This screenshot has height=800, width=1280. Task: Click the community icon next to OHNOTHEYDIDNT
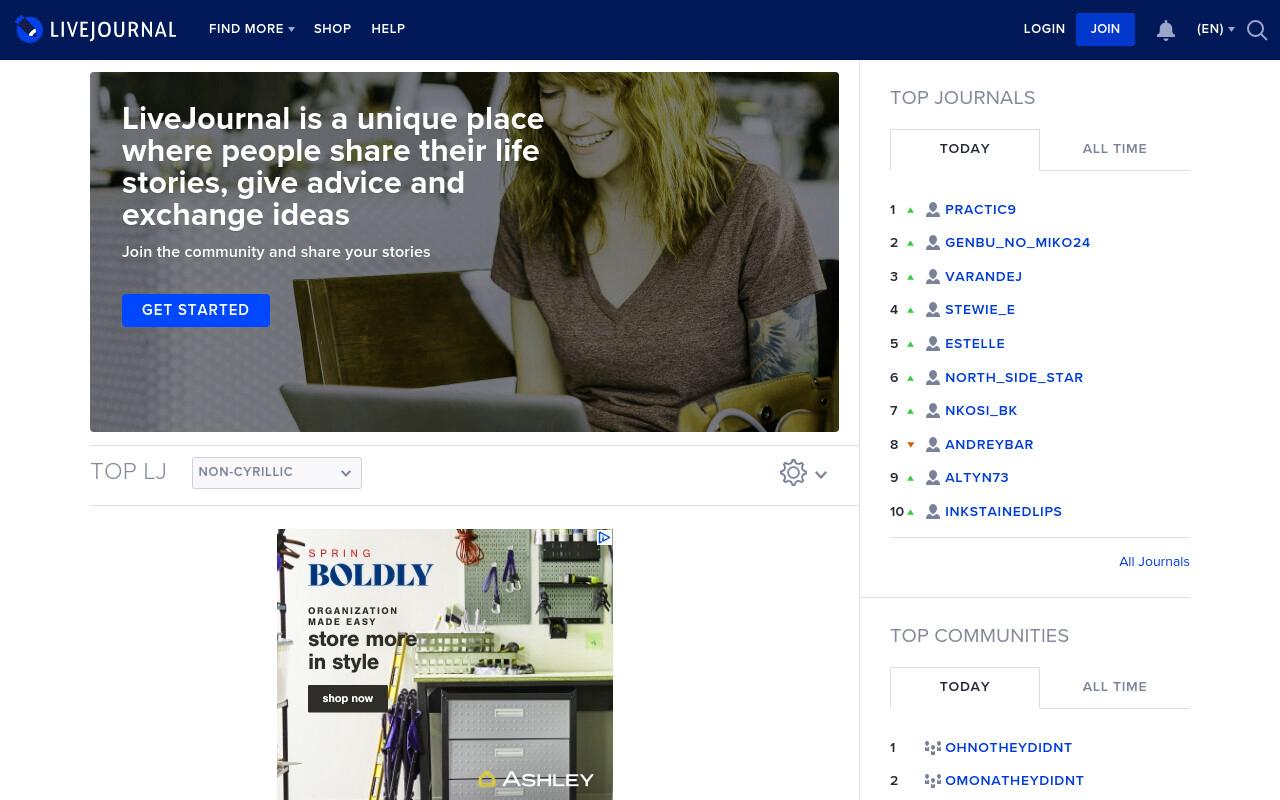[x=933, y=748]
